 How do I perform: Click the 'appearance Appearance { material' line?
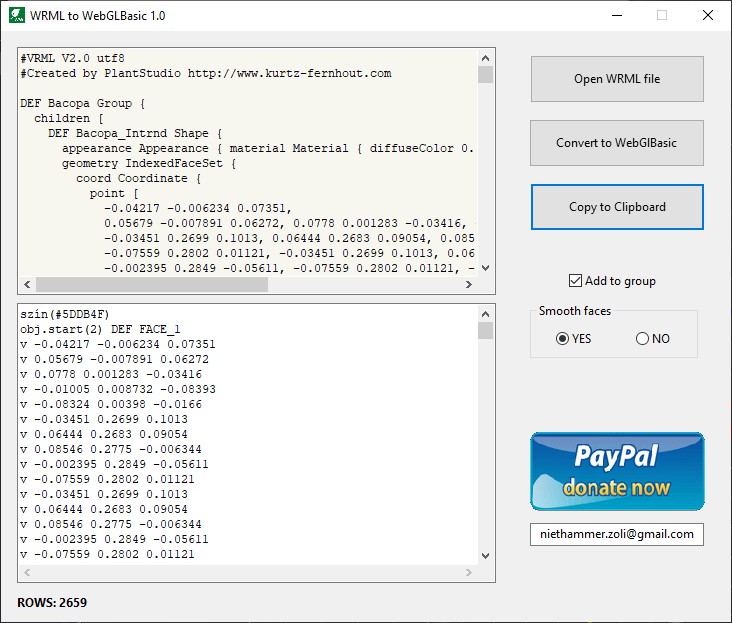268,148
